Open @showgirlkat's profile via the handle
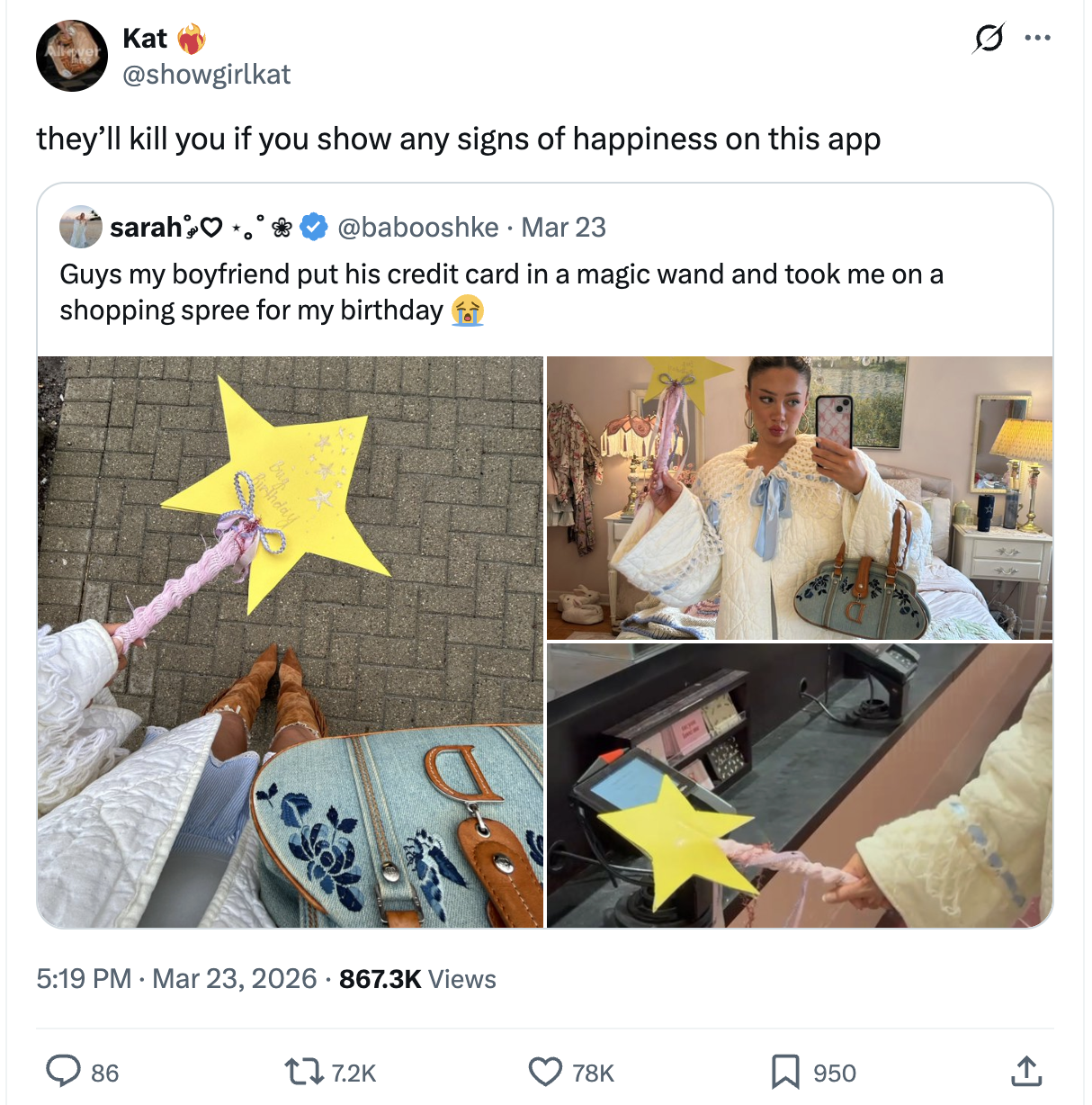This screenshot has height=1105, width=1092. coord(207,75)
